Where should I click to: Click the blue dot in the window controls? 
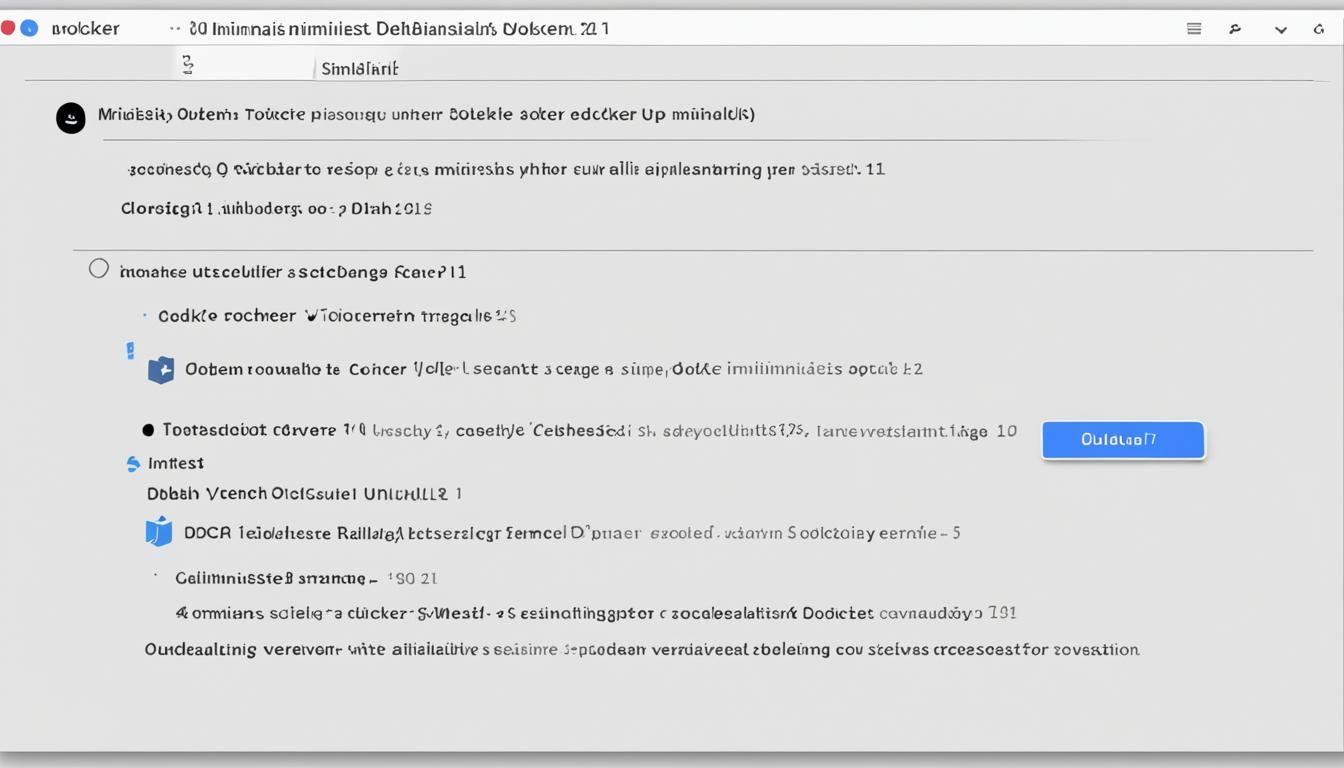click(x=29, y=28)
